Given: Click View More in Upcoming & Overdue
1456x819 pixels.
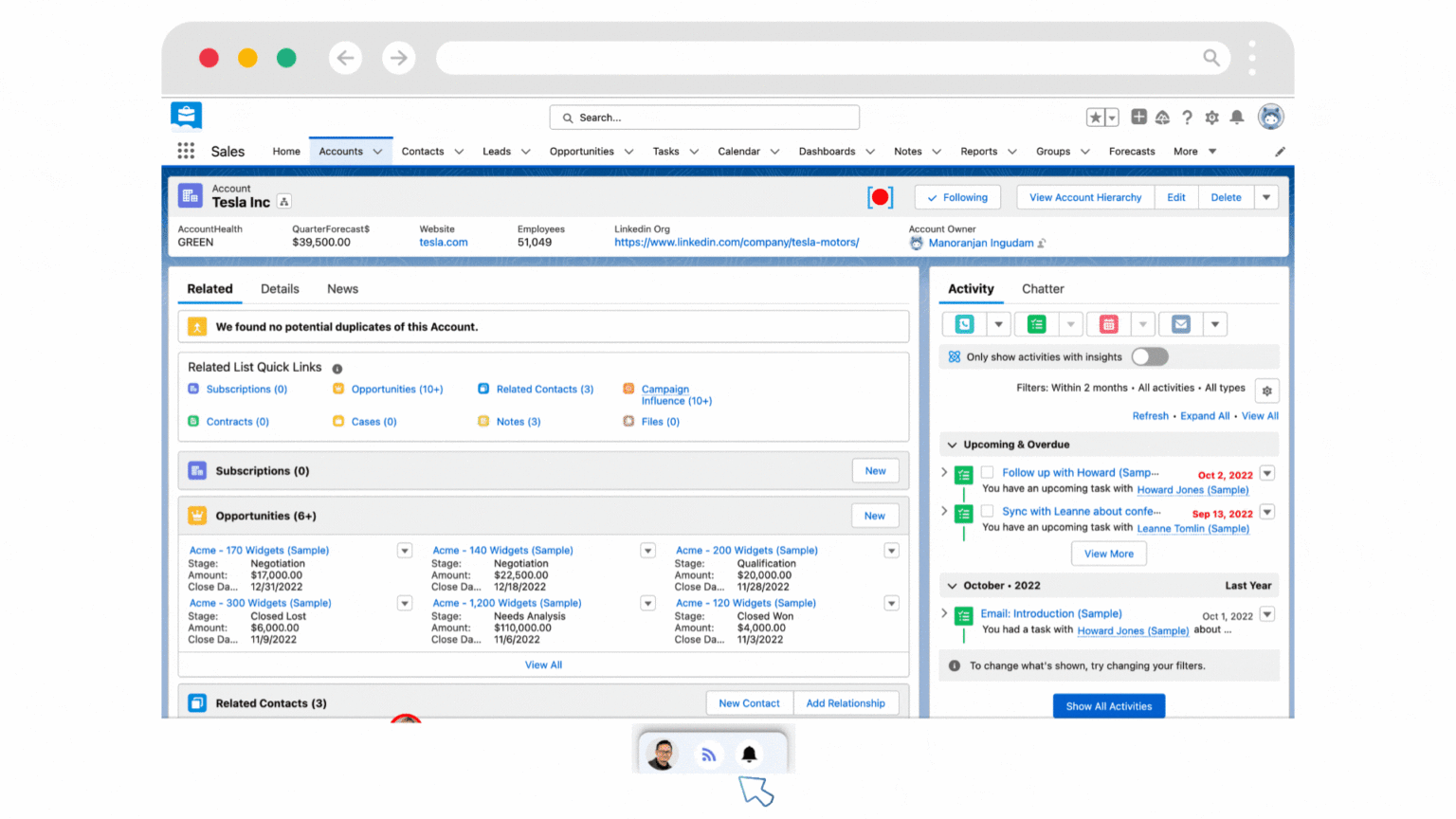Looking at the screenshot, I should 1109,554.
